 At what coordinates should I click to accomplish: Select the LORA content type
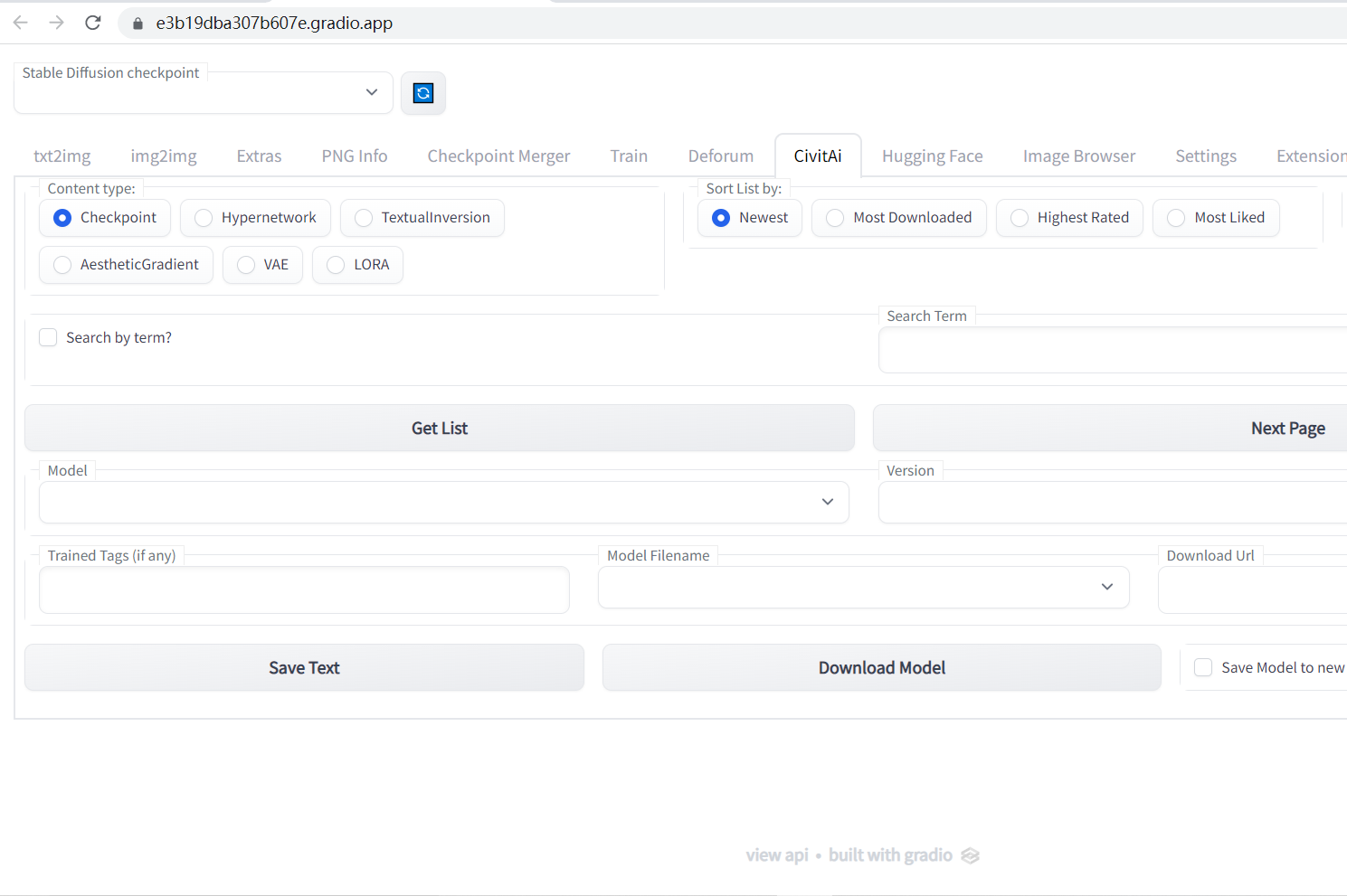(358, 265)
